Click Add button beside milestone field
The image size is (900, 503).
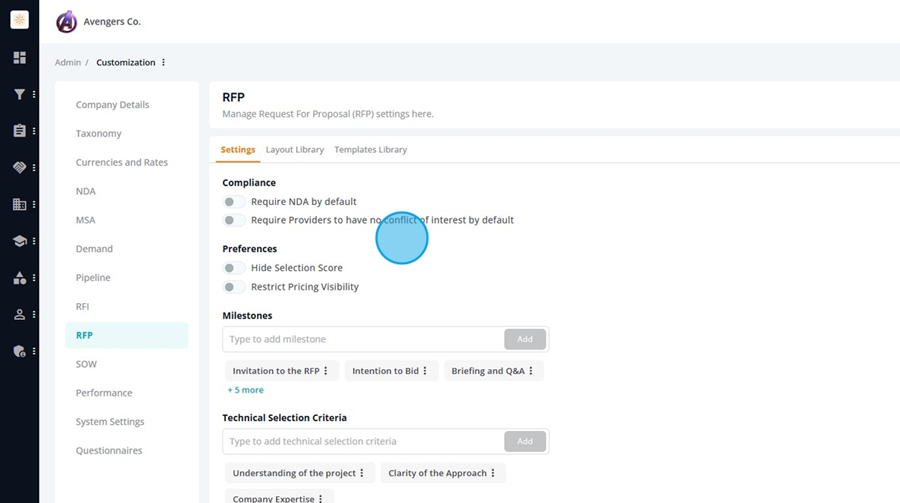[x=525, y=339]
